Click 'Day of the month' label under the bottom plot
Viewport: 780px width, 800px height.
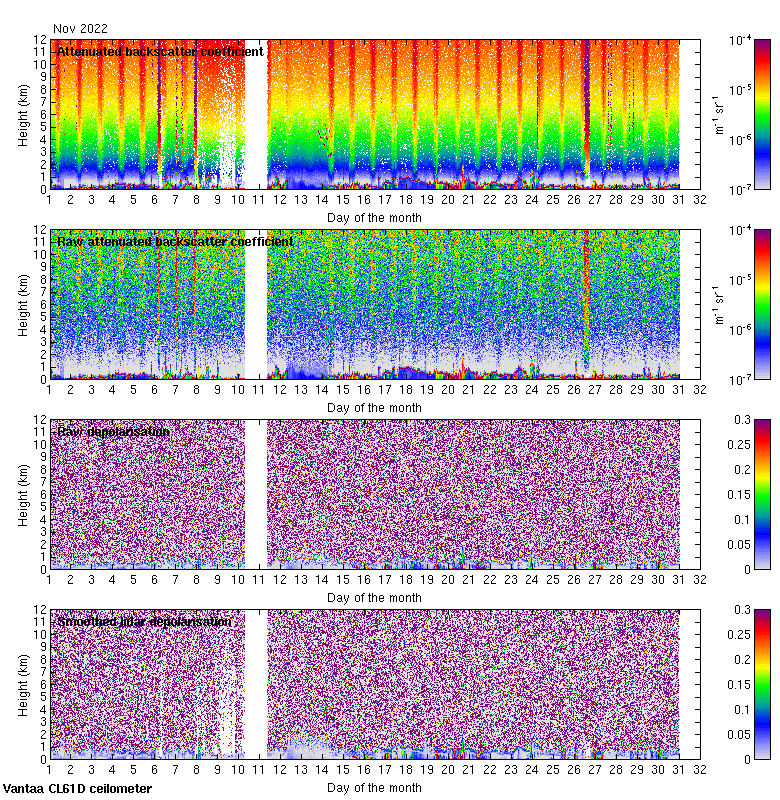tap(374, 787)
